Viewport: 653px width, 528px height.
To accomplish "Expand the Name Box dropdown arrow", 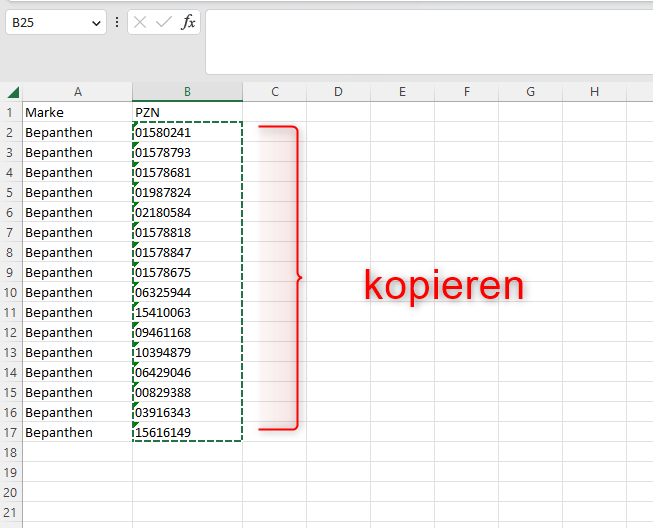I will 96,22.
